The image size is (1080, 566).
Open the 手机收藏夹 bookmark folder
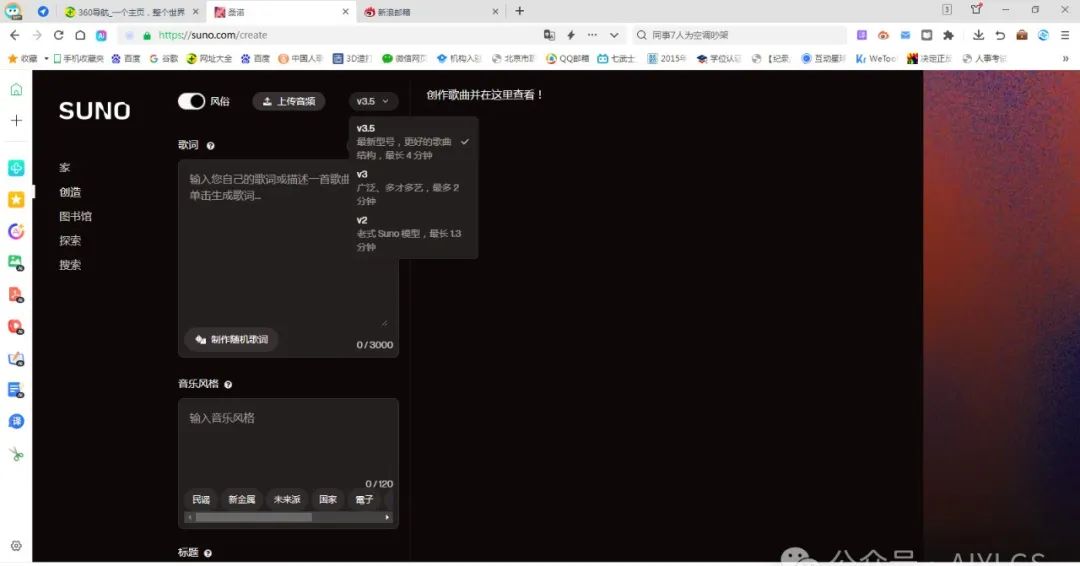pyautogui.click(x=79, y=59)
